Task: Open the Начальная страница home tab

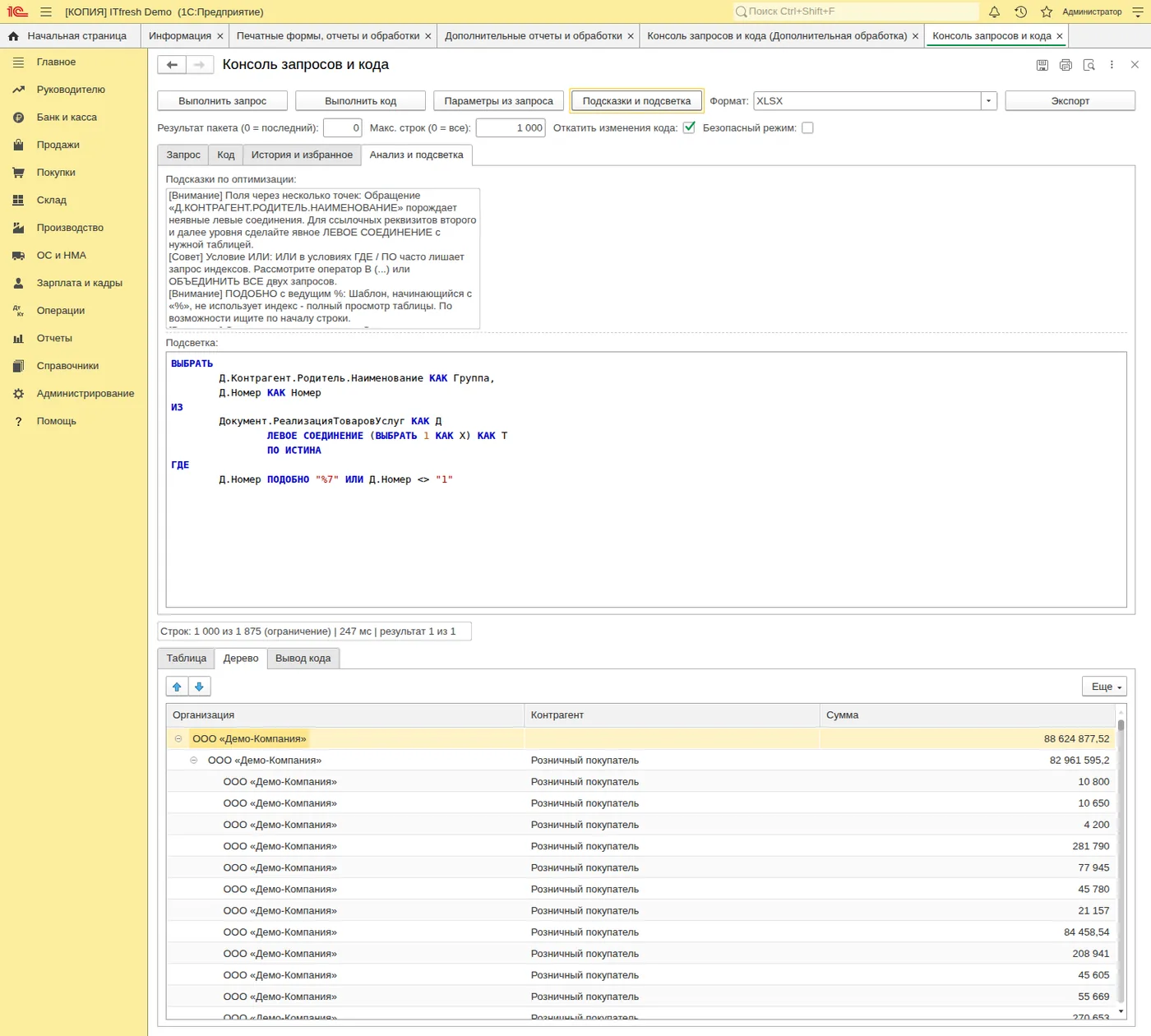Action: [x=68, y=35]
